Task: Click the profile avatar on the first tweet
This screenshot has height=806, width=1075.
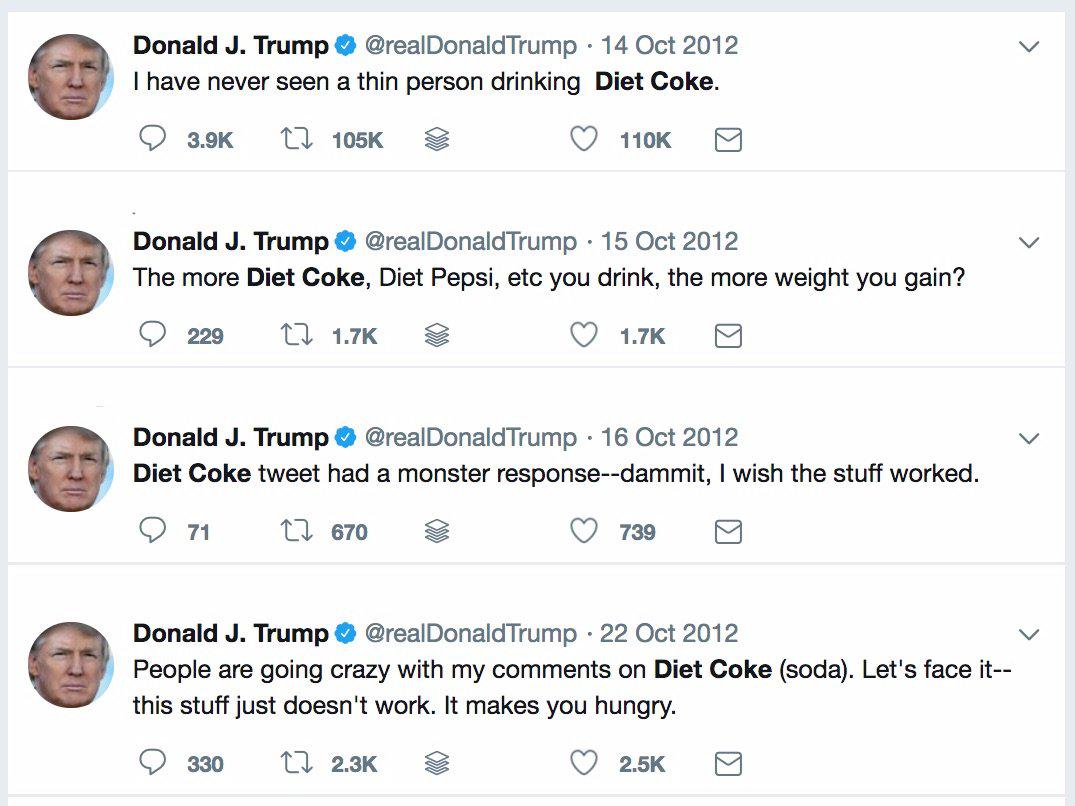Action: (70, 77)
